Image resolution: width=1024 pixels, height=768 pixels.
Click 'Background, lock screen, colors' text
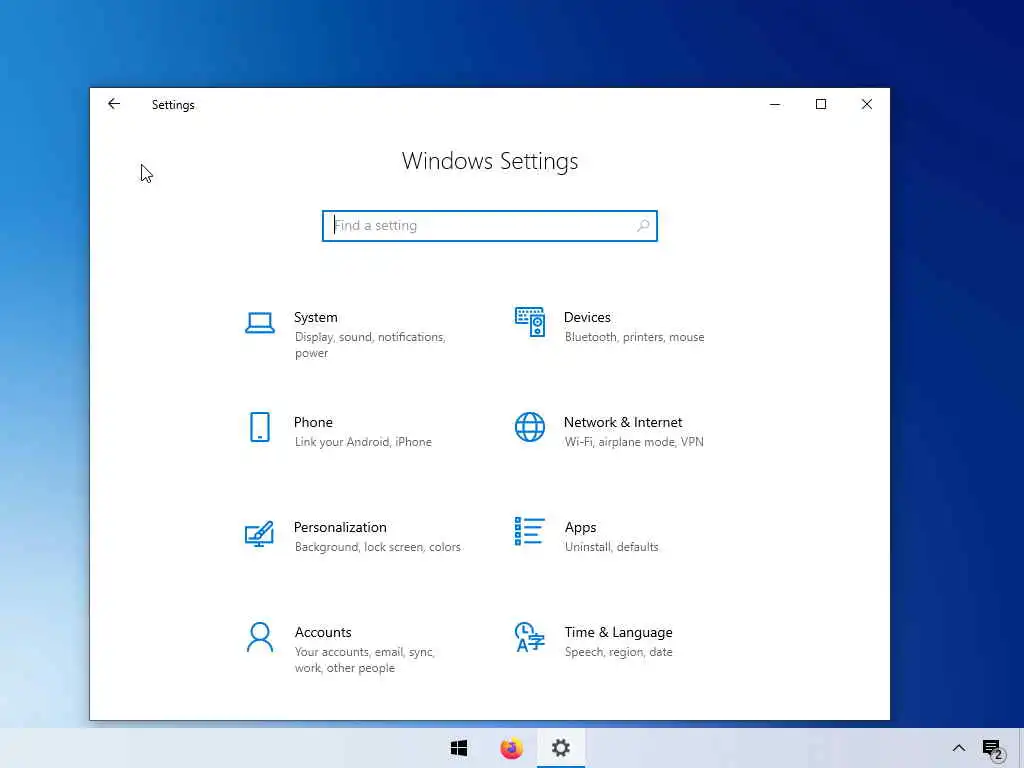point(377,547)
